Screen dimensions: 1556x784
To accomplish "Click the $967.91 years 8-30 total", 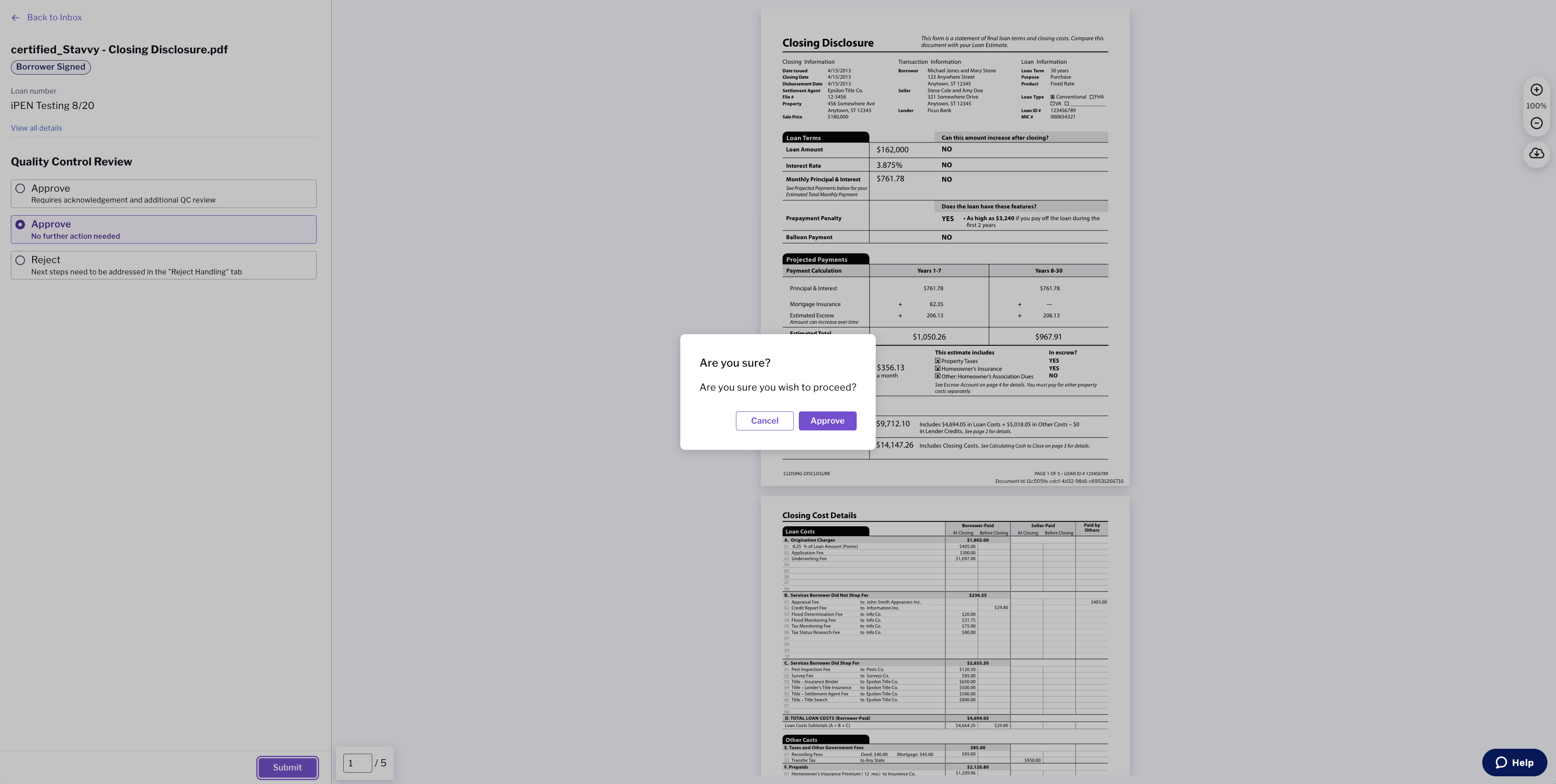I will click(1048, 337).
